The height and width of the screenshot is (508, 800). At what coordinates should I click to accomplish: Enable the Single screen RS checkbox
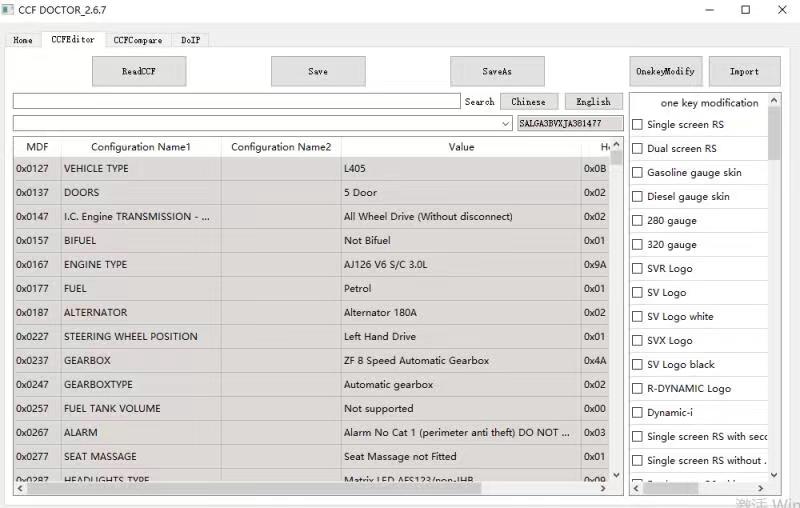click(638, 125)
